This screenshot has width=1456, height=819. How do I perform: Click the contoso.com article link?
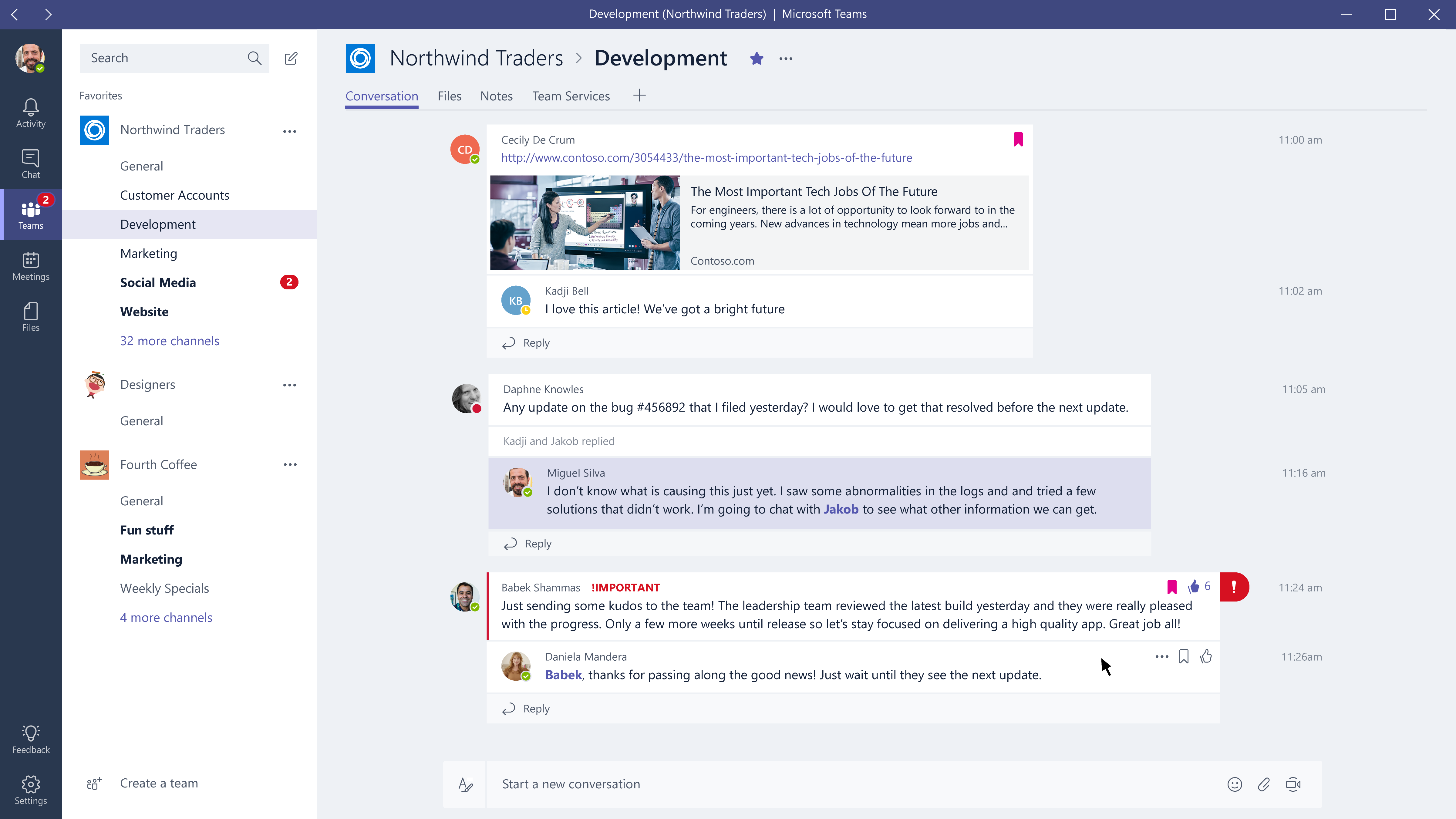706,157
